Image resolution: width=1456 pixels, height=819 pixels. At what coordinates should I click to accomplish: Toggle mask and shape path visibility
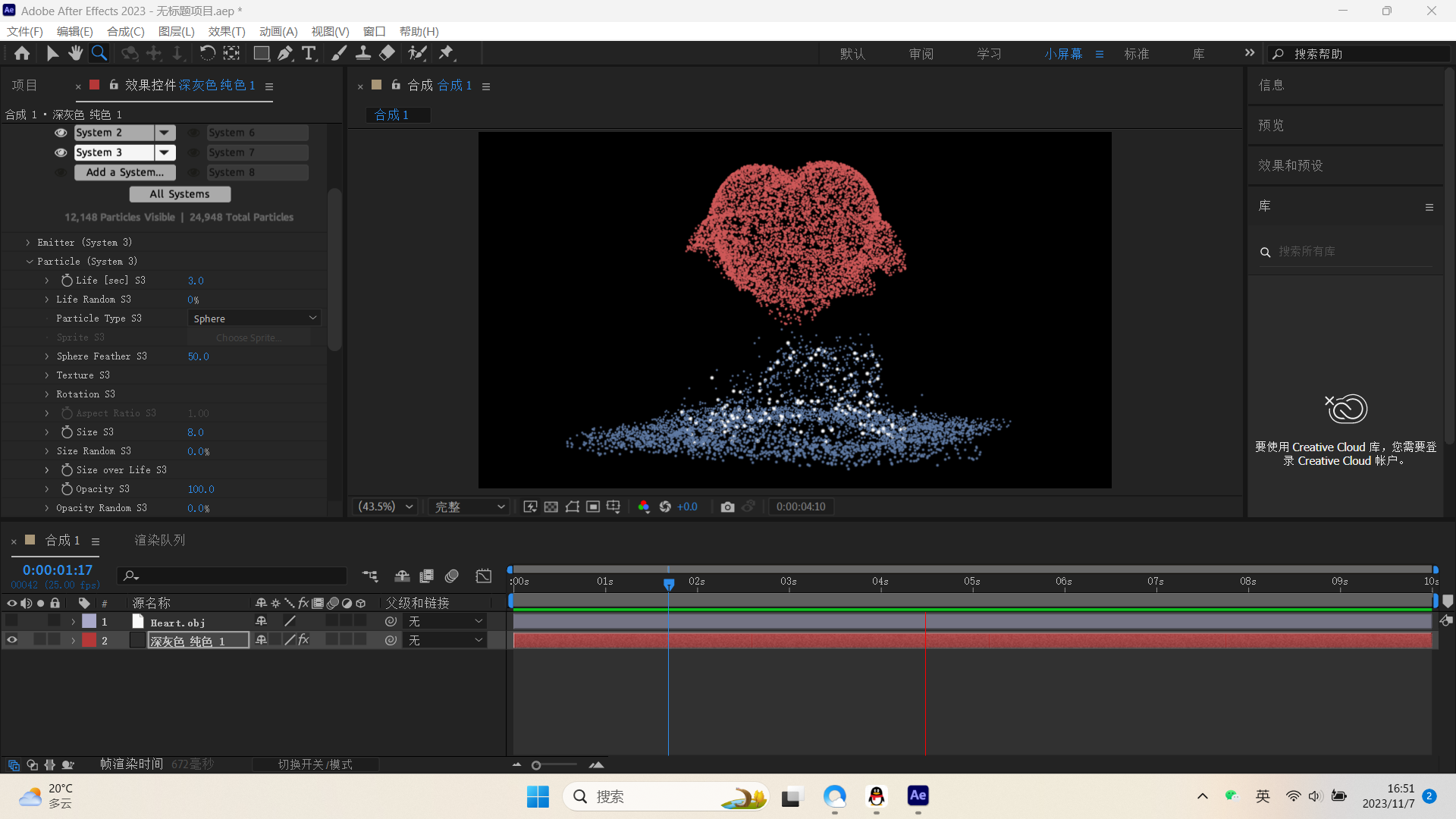click(573, 507)
